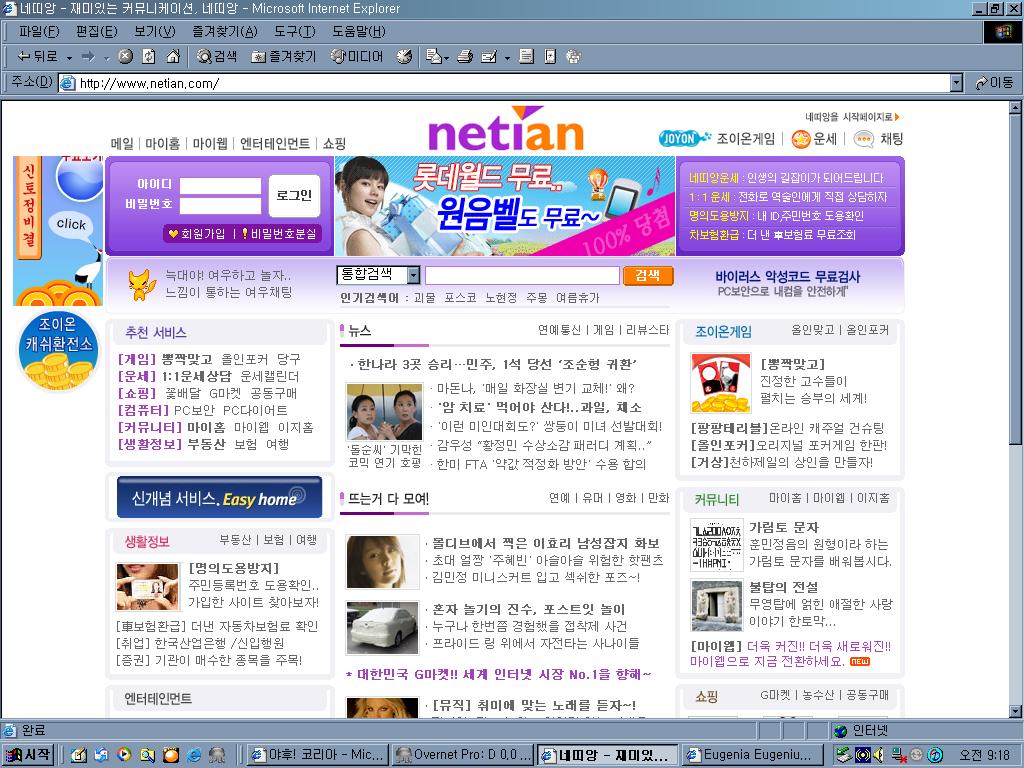The image size is (1024, 768).
Task: Click the Refresh page toolbar icon
Action: (x=149, y=57)
